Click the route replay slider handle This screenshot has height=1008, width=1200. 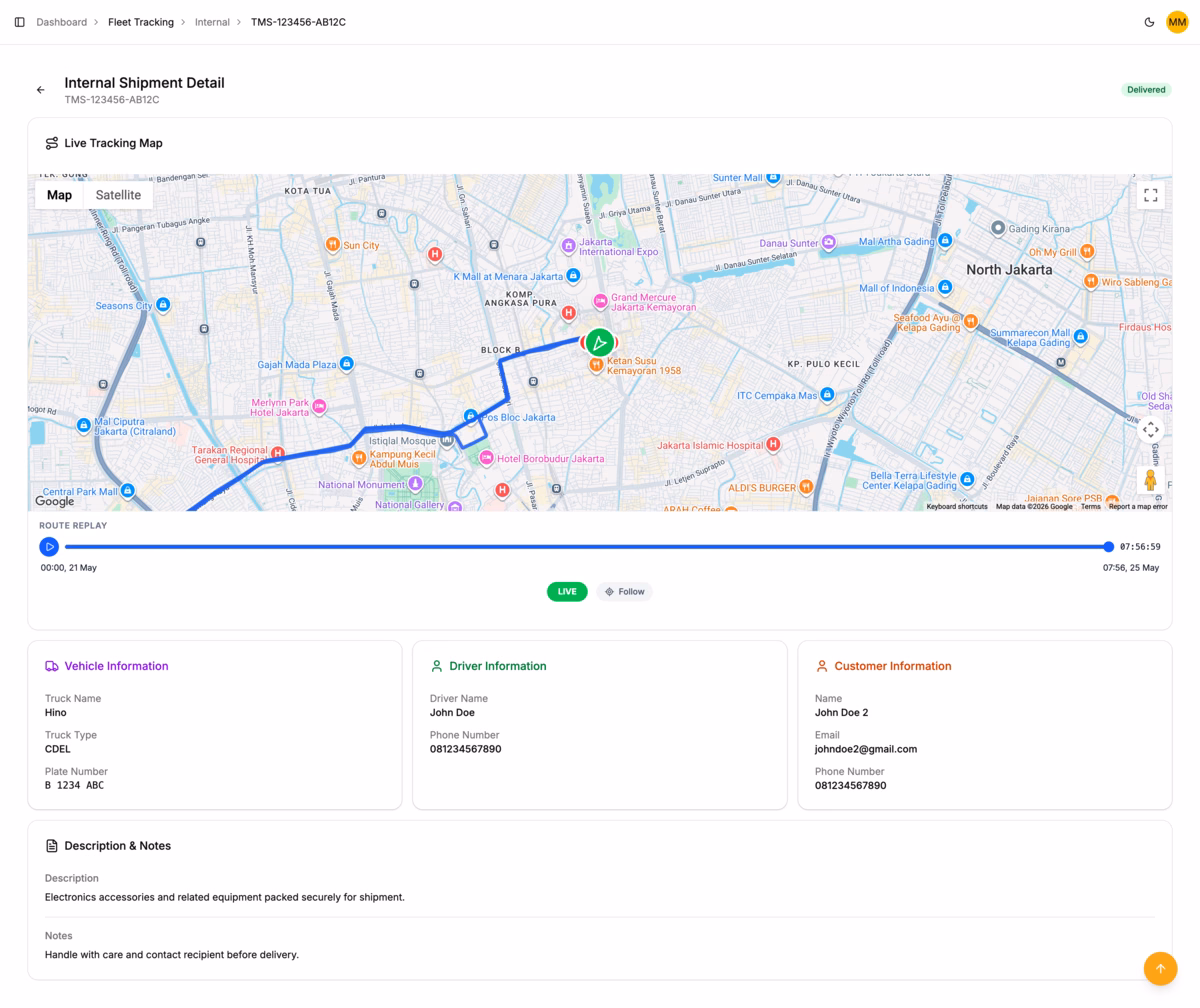pyautogui.click(x=1109, y=547)
